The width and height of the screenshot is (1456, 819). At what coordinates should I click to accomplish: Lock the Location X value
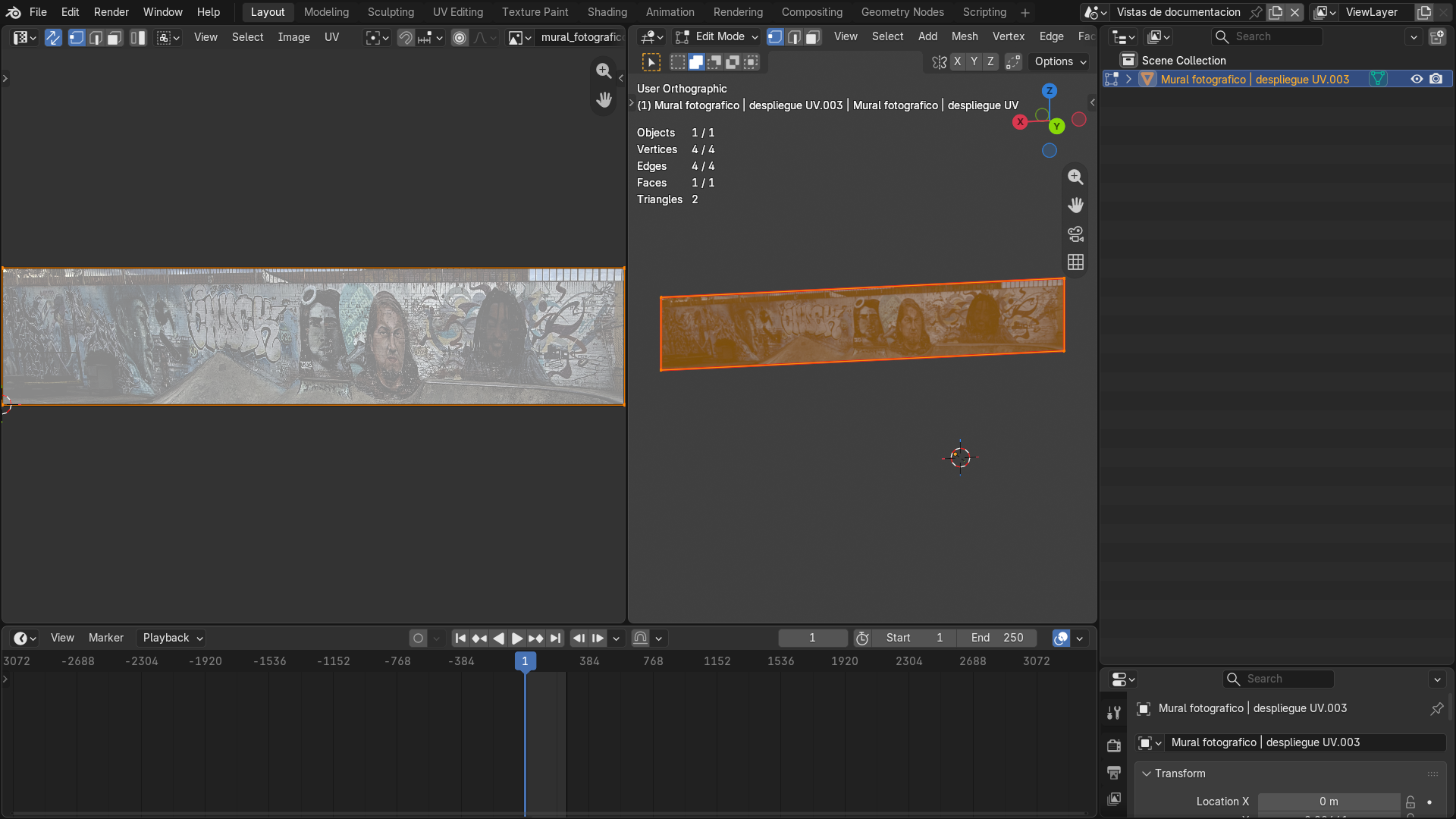point(1410,802)
